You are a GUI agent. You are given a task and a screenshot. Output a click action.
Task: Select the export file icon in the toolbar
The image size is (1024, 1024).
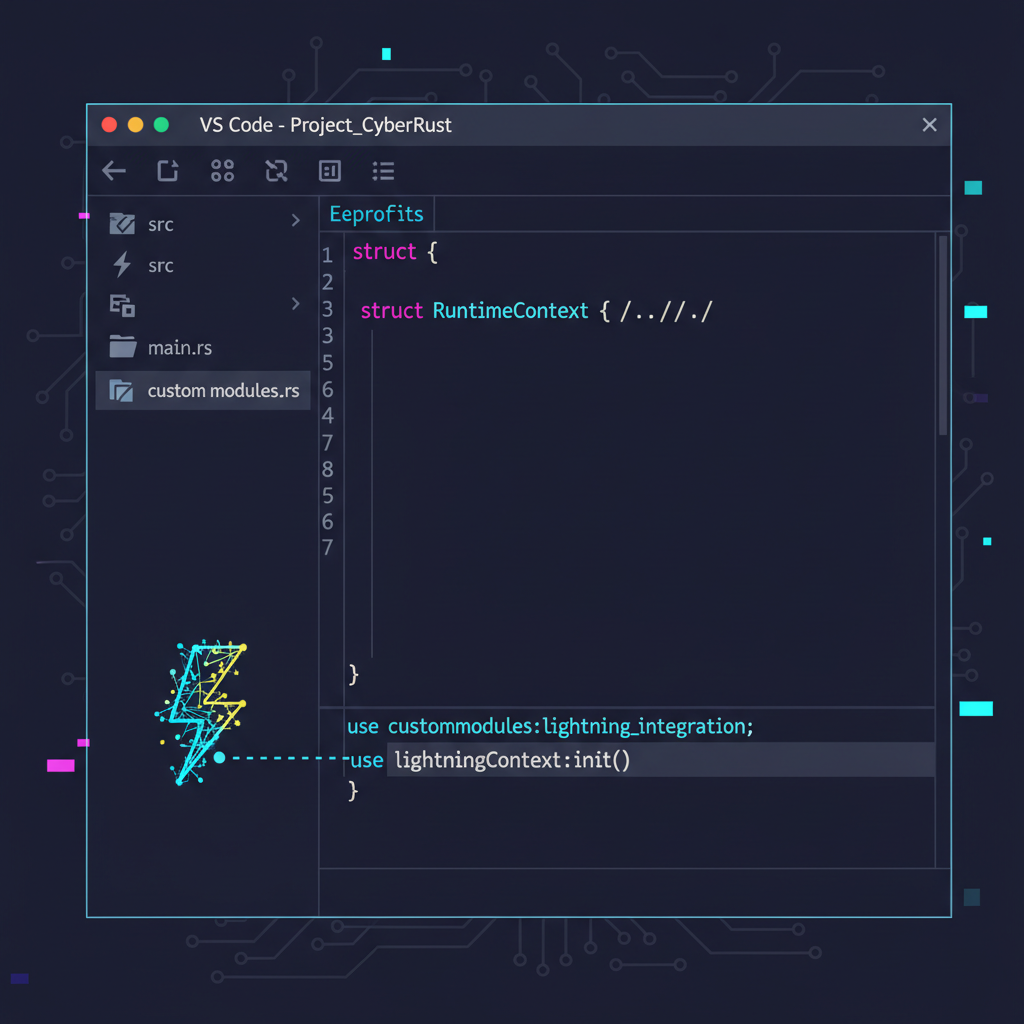[167, 170]
